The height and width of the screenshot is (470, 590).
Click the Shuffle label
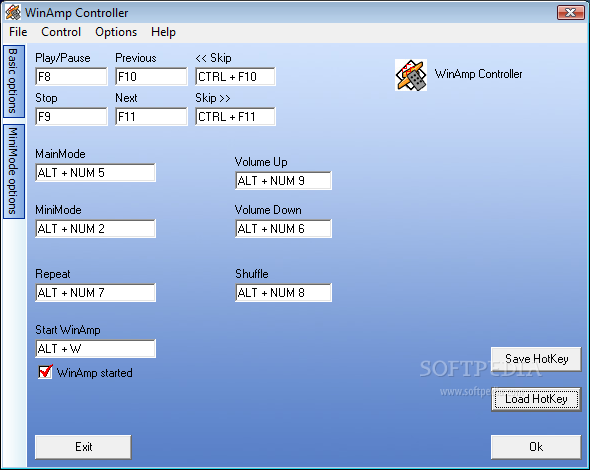252,274
